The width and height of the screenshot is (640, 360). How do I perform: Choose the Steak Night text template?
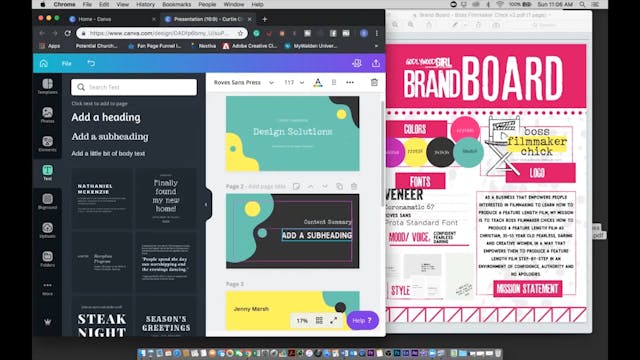click(x=102, y=317)
